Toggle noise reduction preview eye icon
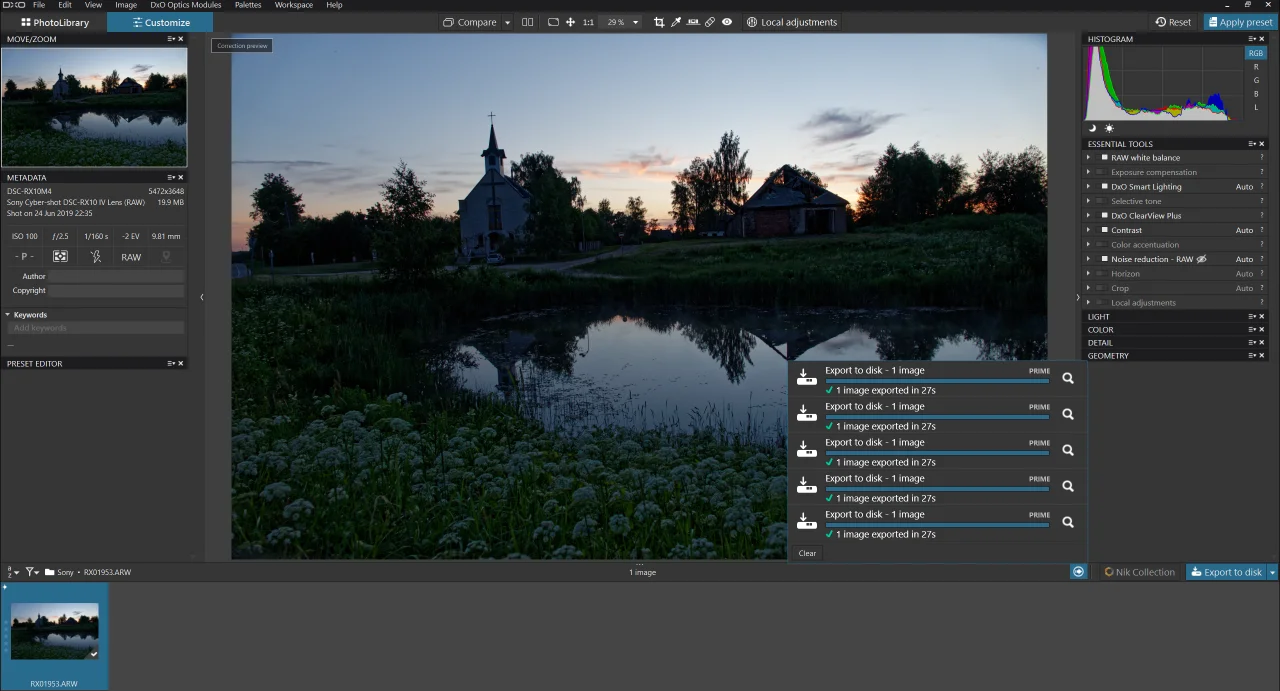The image size is (1280, 691). pyautogui.click(x=1201, y=259)
